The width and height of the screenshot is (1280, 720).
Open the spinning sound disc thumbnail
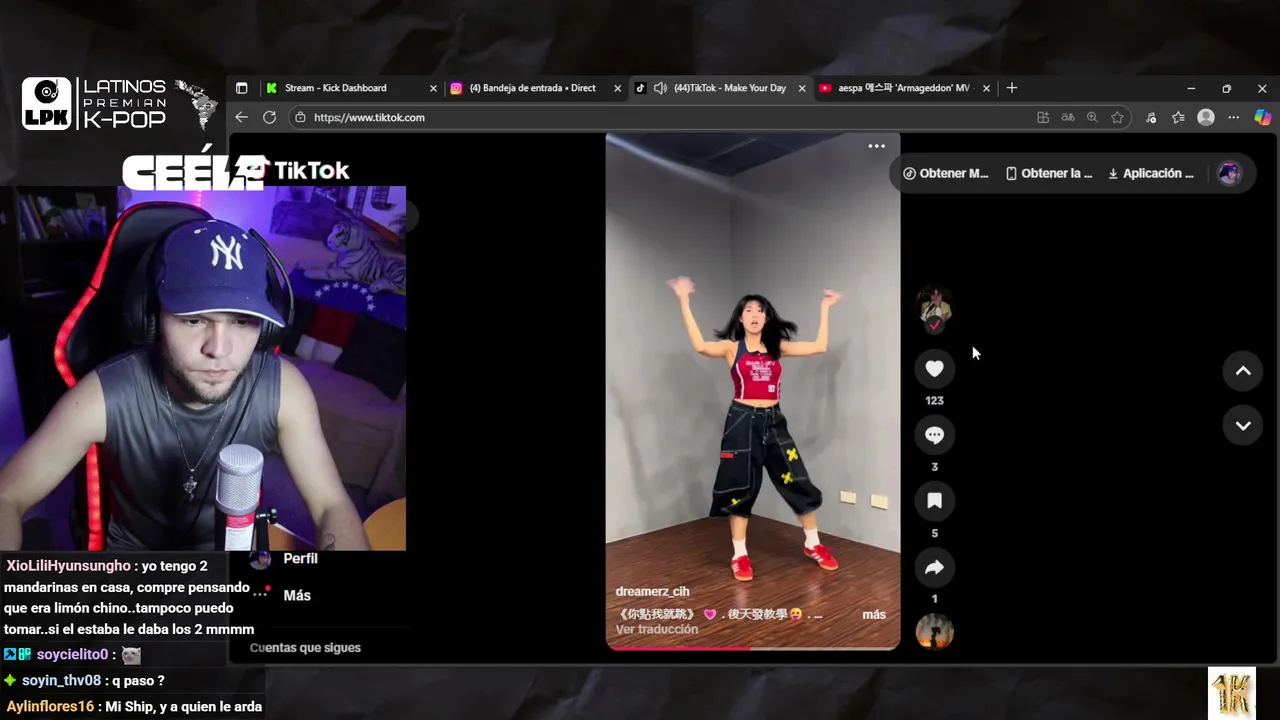click(934, 632)
